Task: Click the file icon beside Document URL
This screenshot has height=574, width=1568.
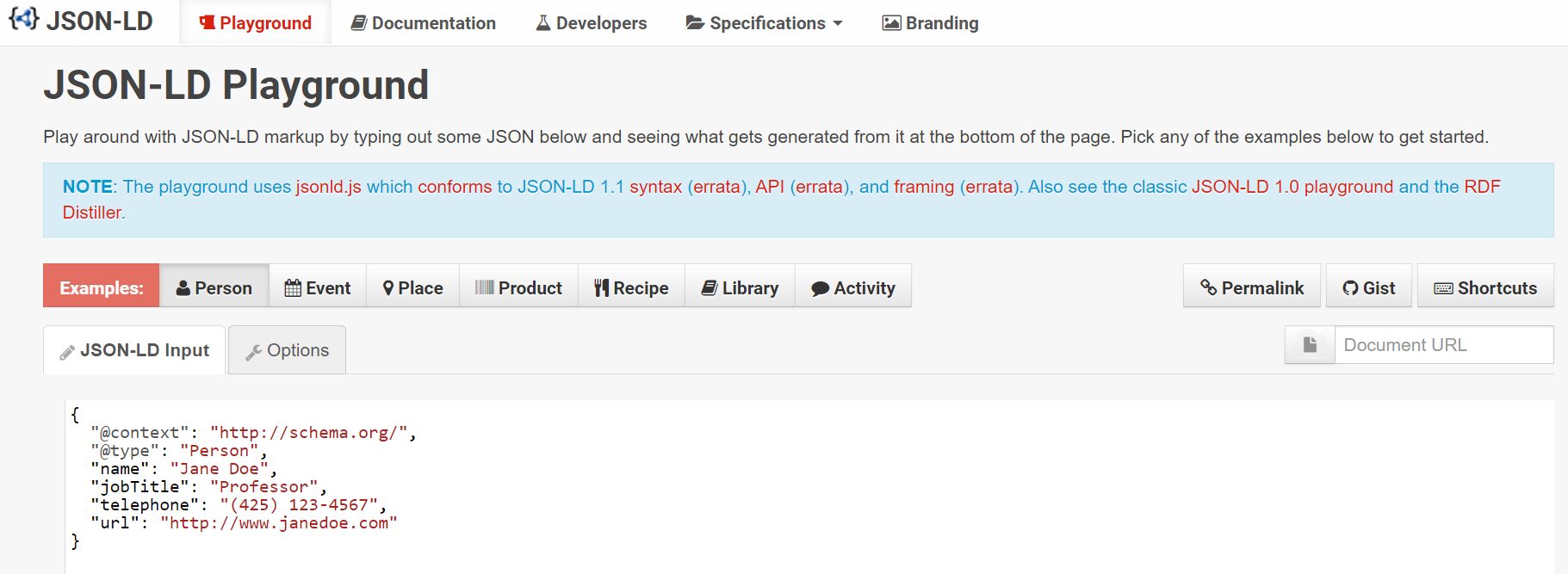Action: (1310, 345)
